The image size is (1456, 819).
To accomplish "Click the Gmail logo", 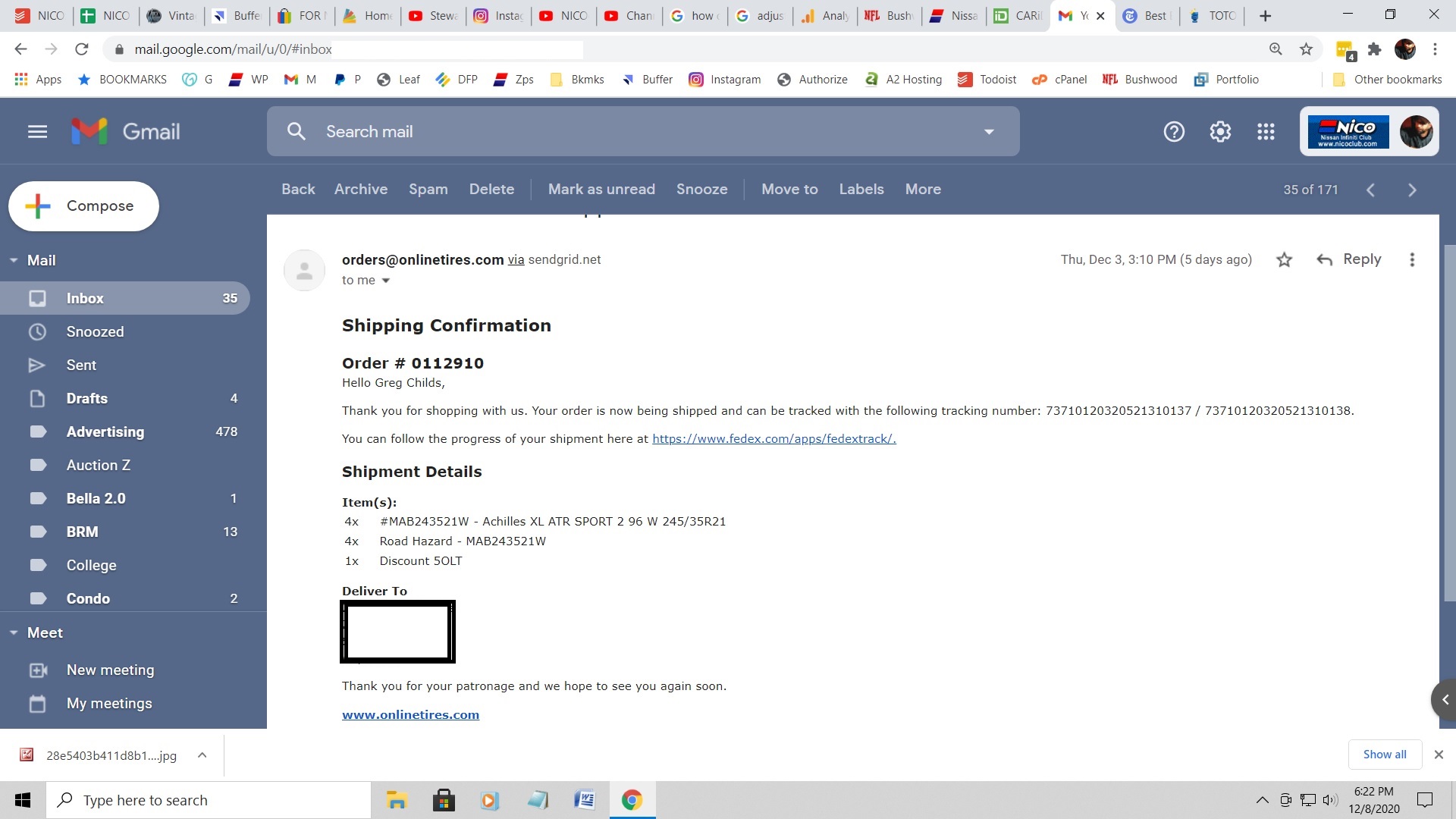I will click(126, 132).
